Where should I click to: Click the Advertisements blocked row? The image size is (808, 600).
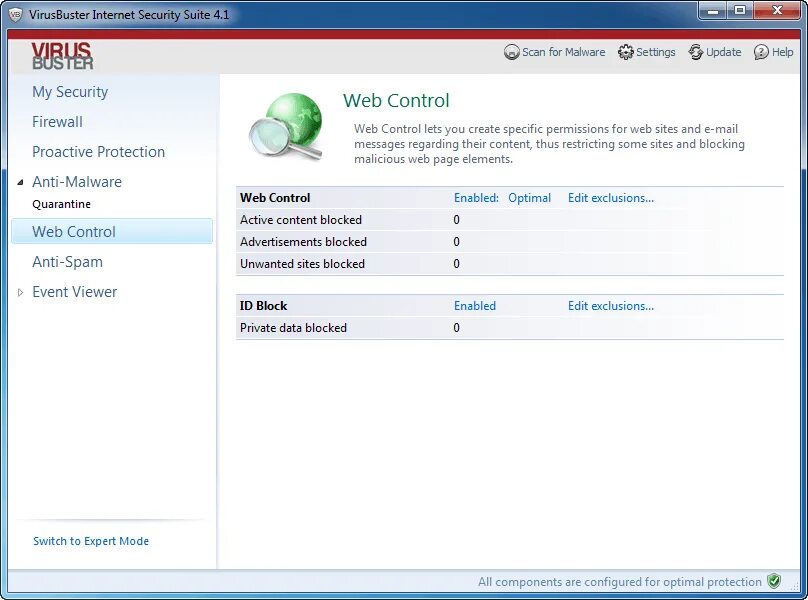click(x=510, y=242)
